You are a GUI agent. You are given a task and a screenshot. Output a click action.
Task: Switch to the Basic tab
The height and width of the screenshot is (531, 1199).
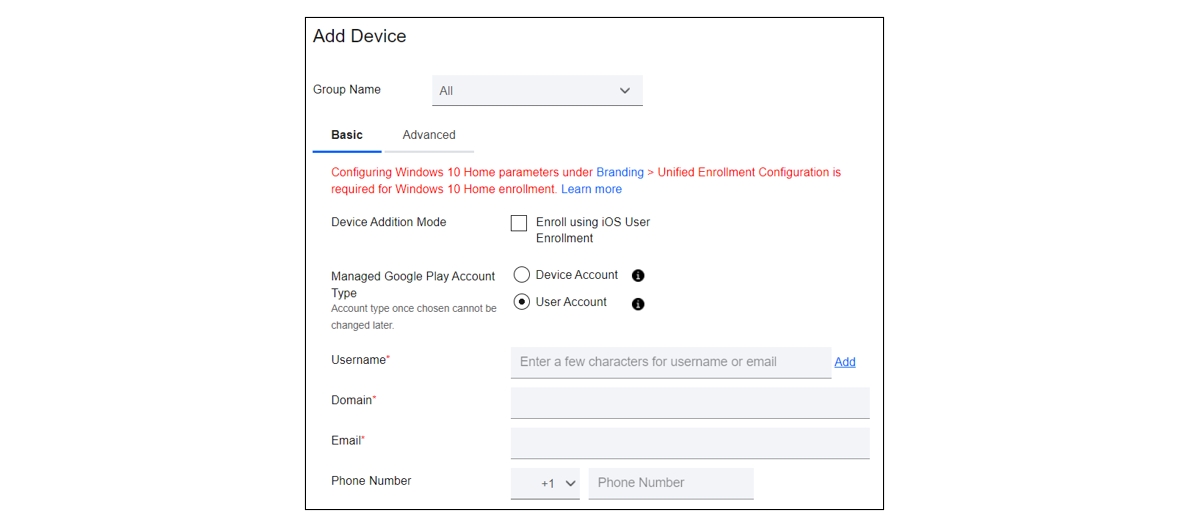(346, 135)
